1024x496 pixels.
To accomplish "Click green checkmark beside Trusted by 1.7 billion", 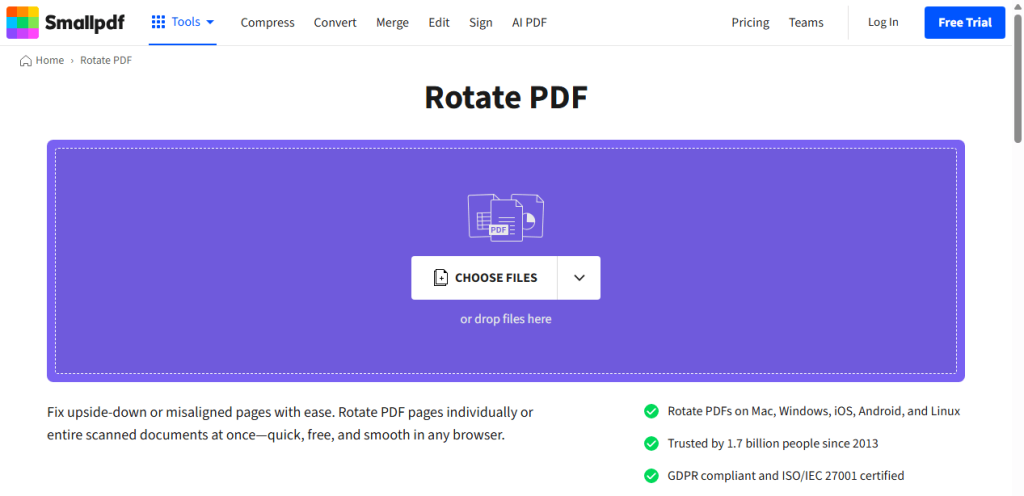I will tap(651, 443).
